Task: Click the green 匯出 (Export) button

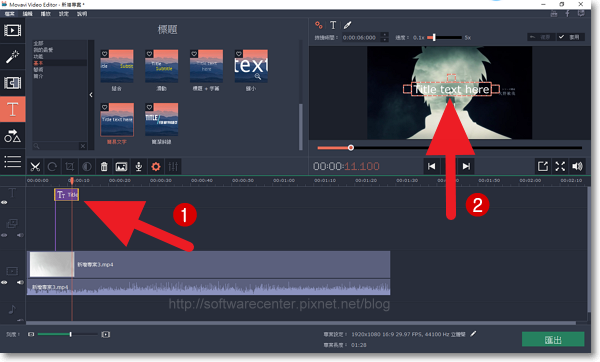Action: (553, 340)
